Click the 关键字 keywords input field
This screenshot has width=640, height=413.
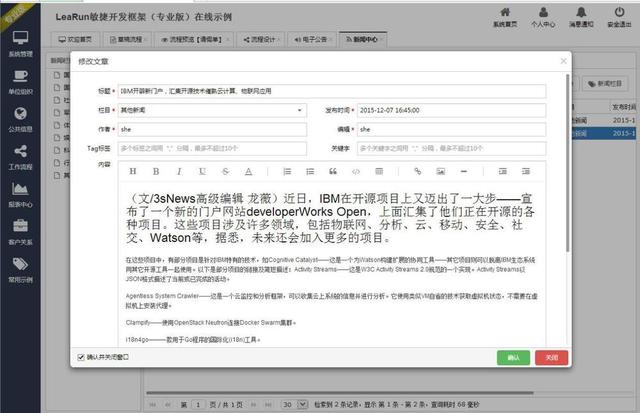click(x=451, y=149)
